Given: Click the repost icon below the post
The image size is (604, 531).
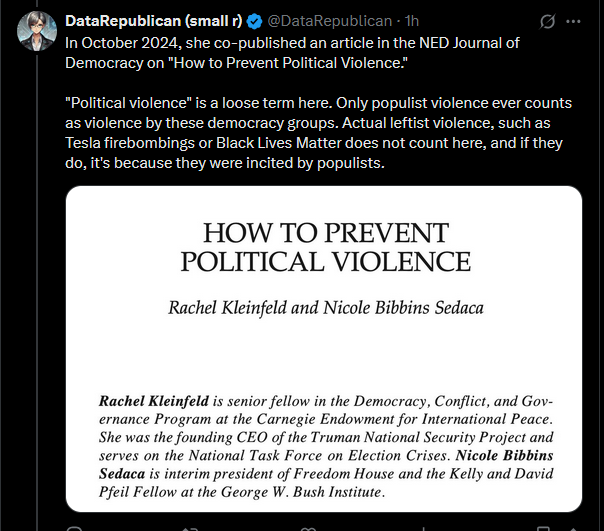Looking at the screenshot, I should (x=190, y=528).
